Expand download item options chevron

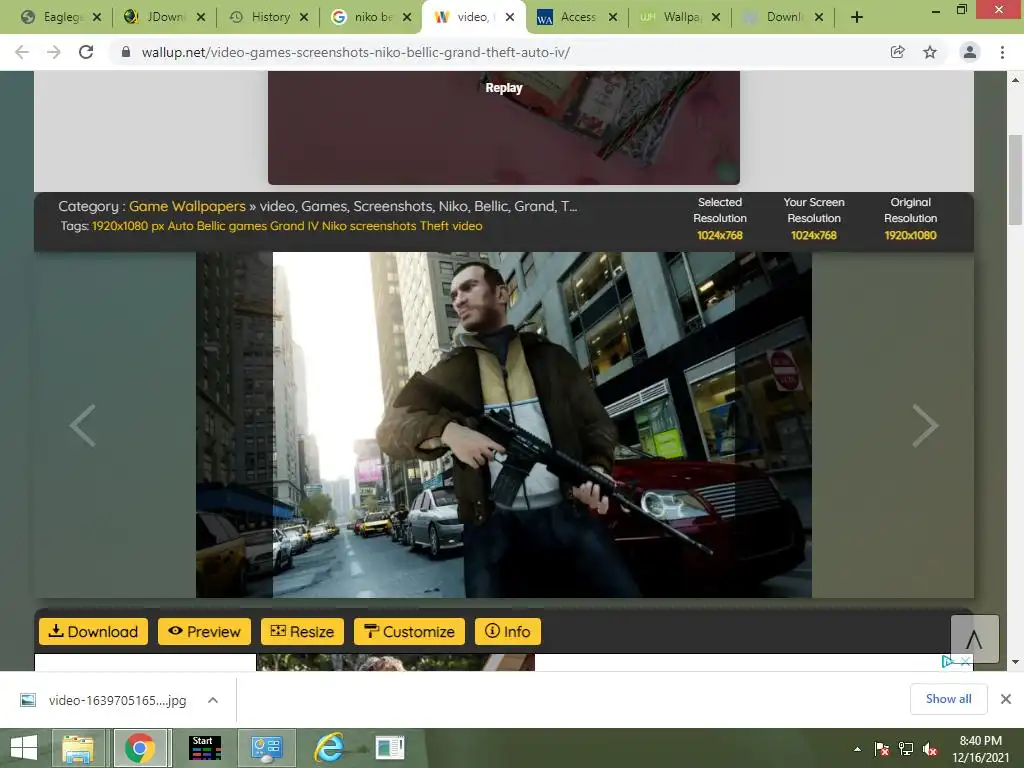(x=212, y=700)
